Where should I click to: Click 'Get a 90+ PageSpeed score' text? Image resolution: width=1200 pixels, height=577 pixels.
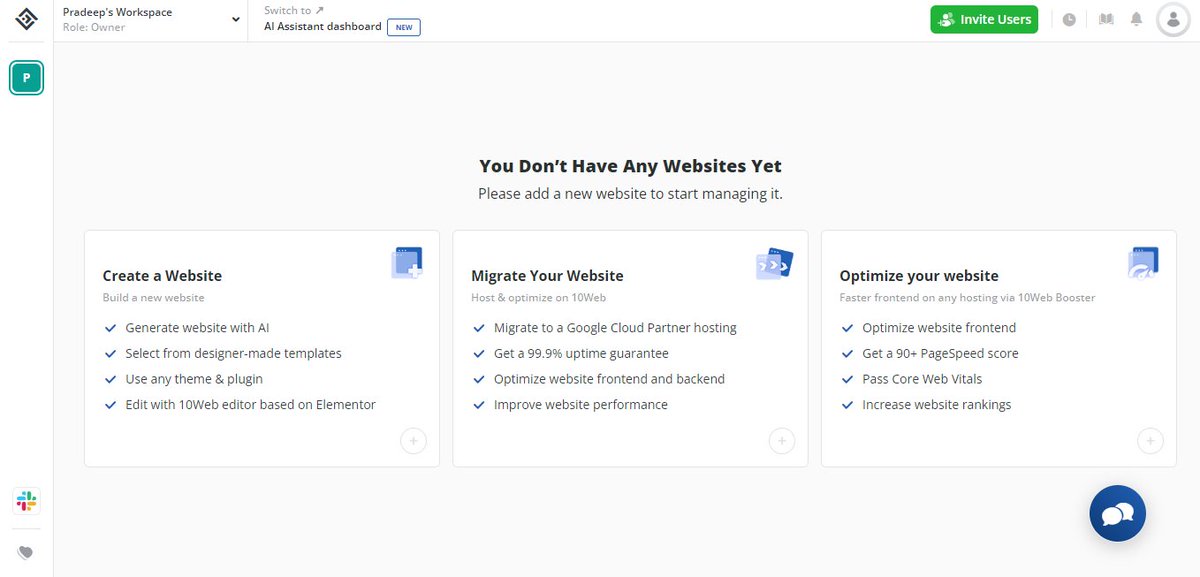[940, 353]
